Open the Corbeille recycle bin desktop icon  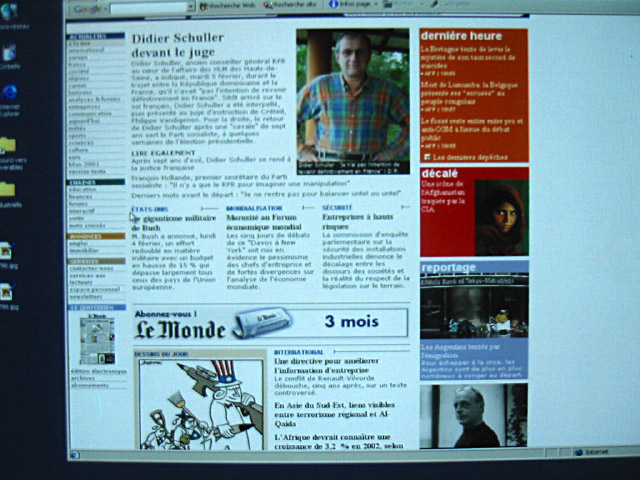point(9,53)
